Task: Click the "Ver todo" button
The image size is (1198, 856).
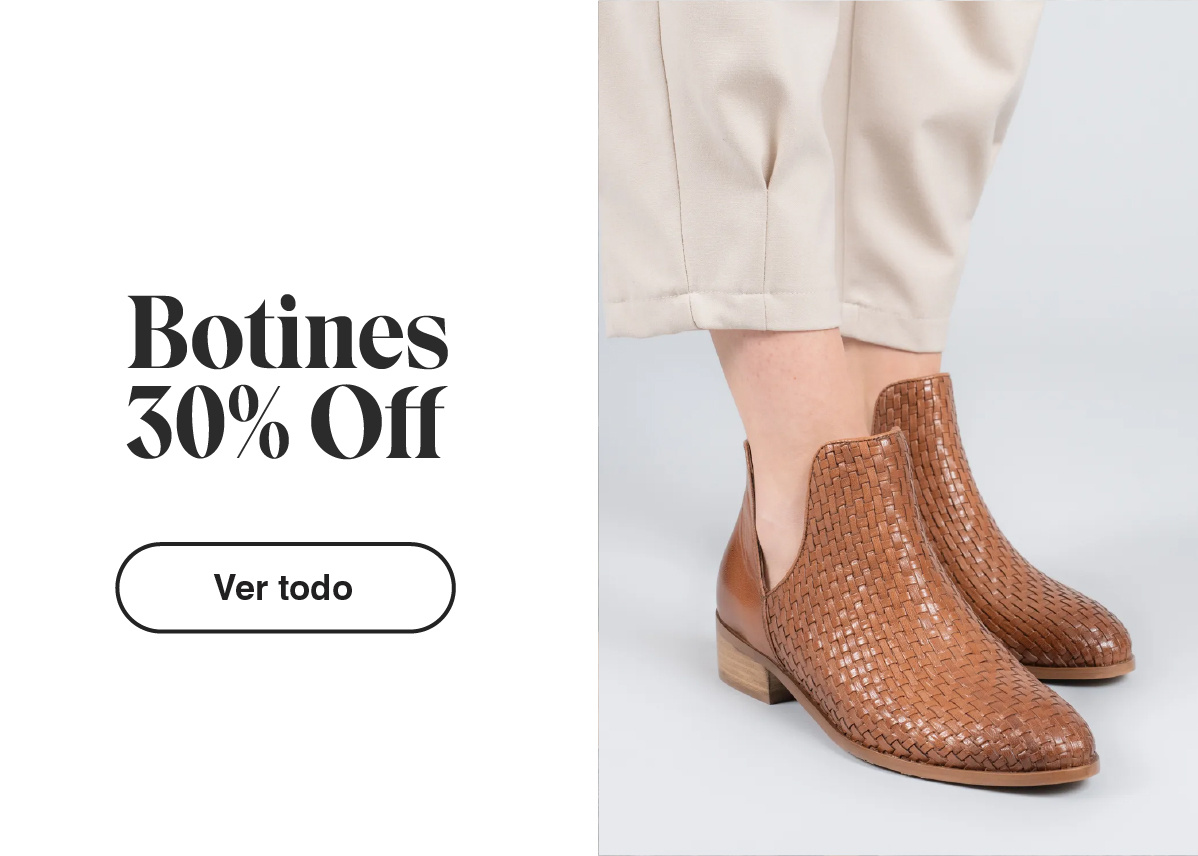Action: [x=285, y=588]
